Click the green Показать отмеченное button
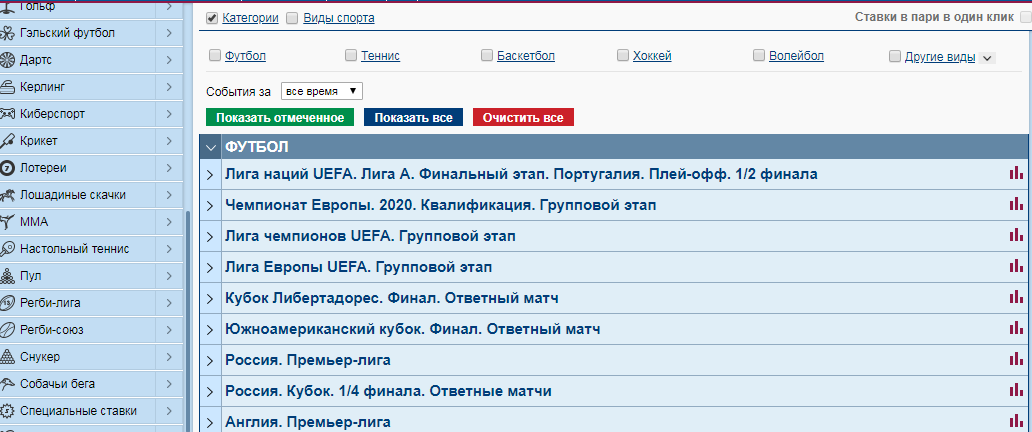The height and width of the screenshot is (432, 1032). click(280, 118)
